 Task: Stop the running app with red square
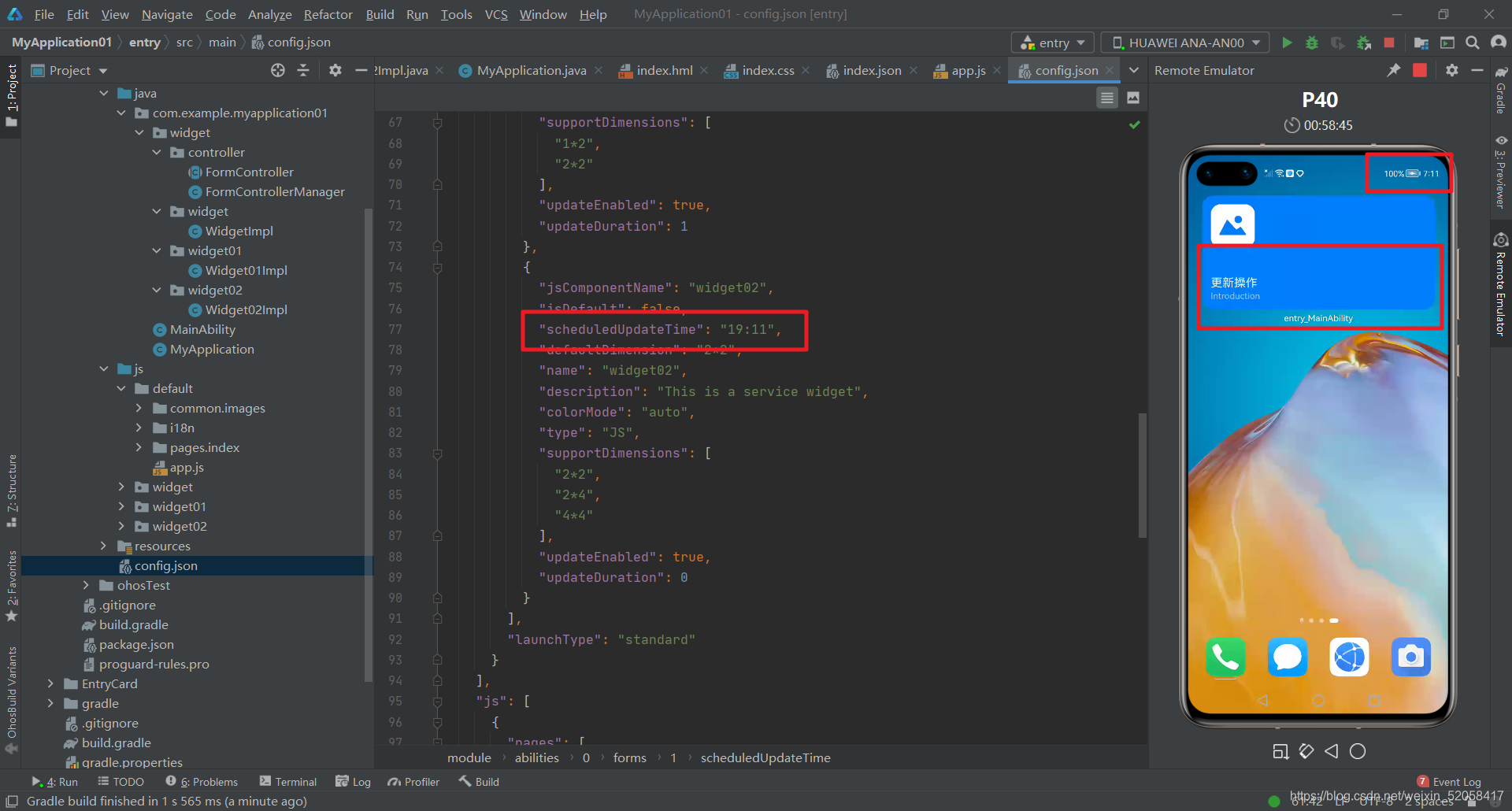(1389, 43)
